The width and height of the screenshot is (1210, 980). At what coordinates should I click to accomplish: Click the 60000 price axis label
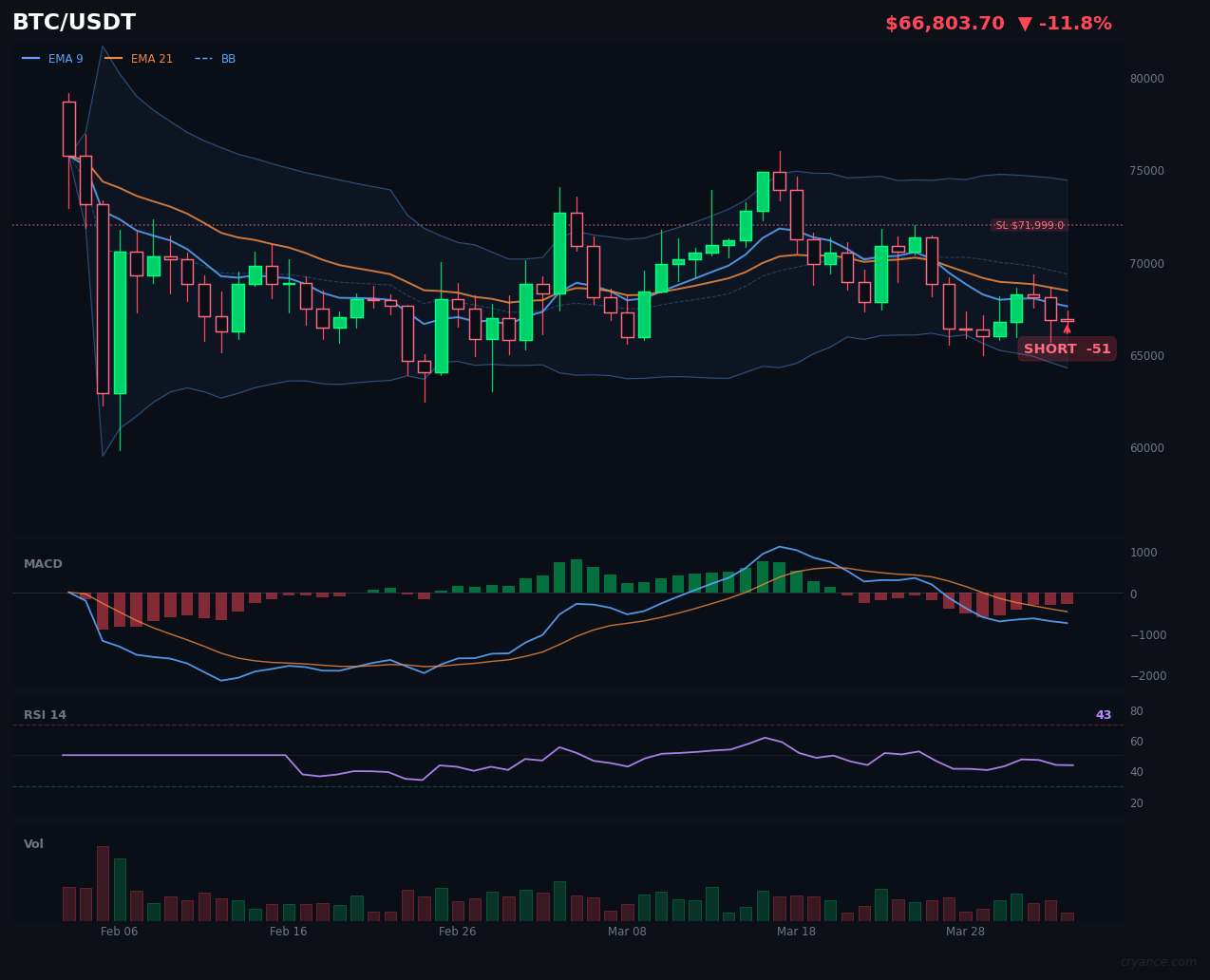coord(1145,448)
